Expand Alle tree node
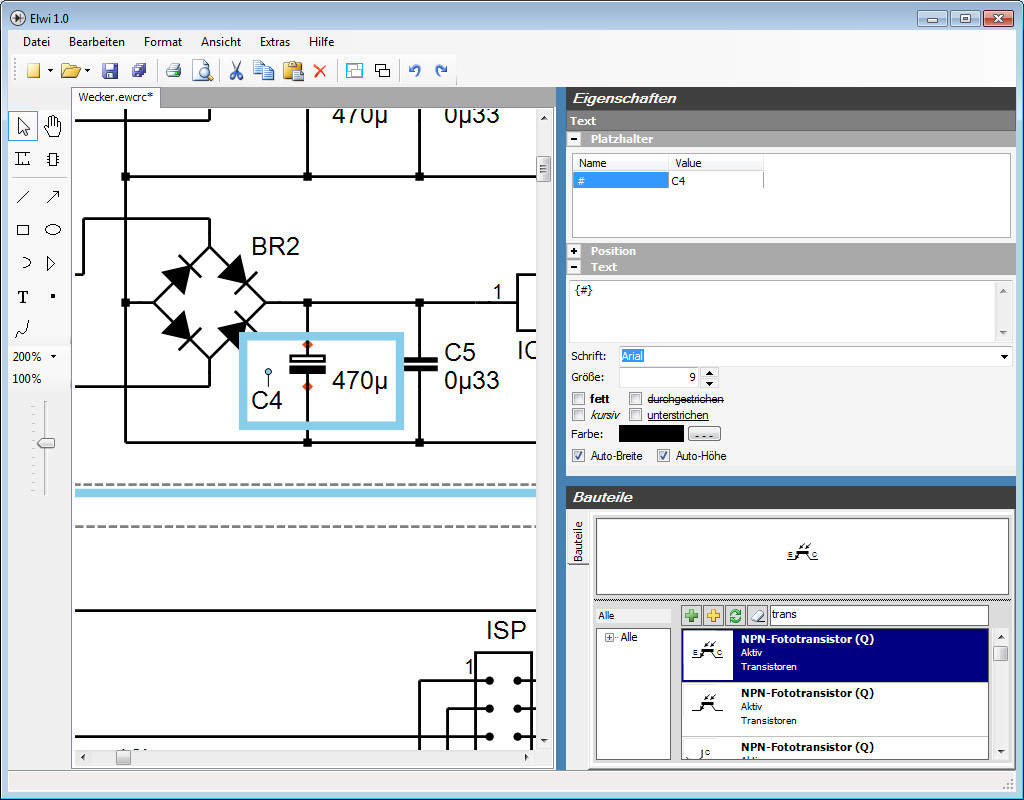Image resolution: width=1024 pixels, height=800 pixels. click(609, 637)
